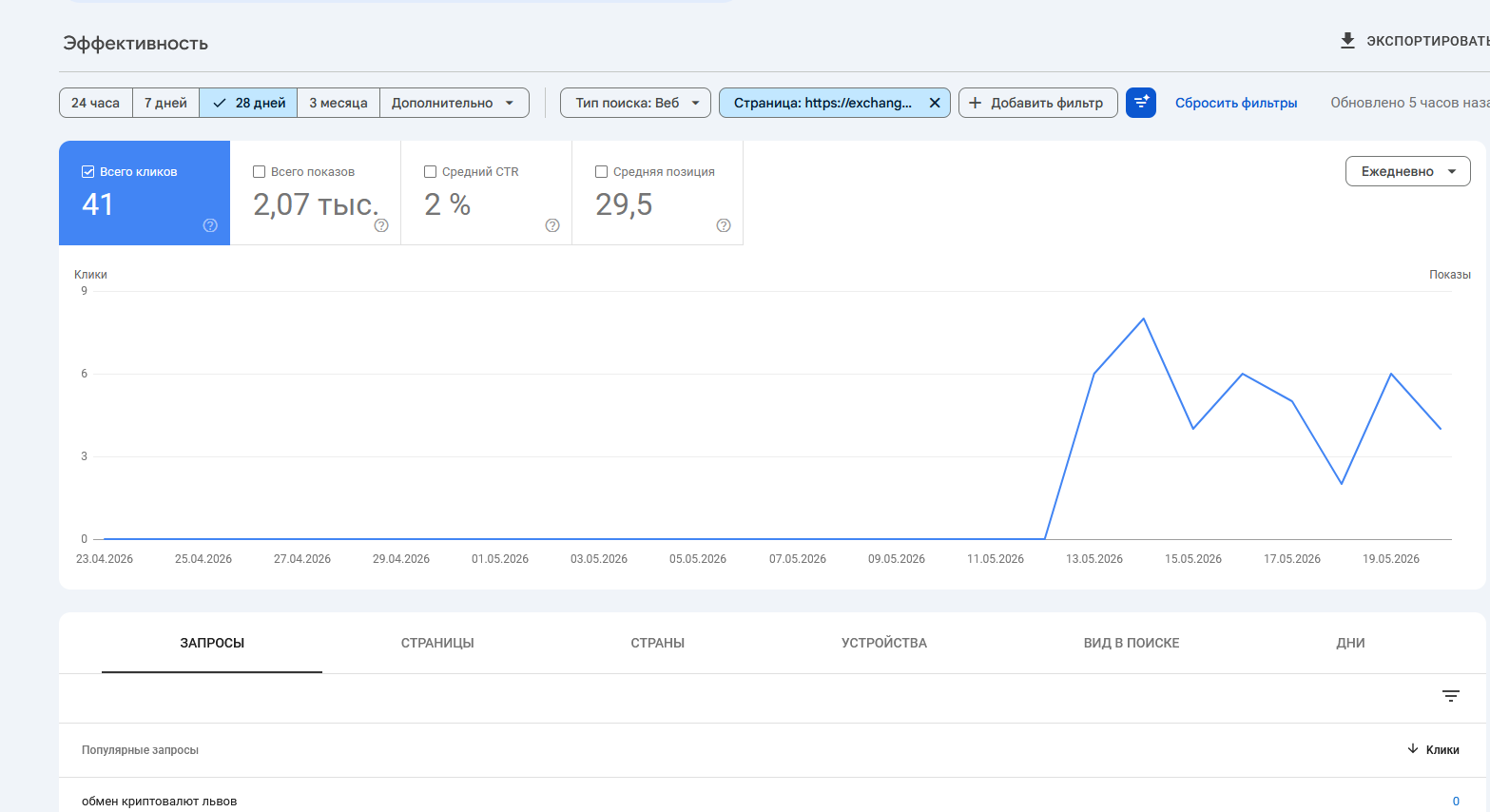The height and width of the screenshot is (812, 1490).
Task: Click the Клики sort arrow icon
Action: (1413, 749)
